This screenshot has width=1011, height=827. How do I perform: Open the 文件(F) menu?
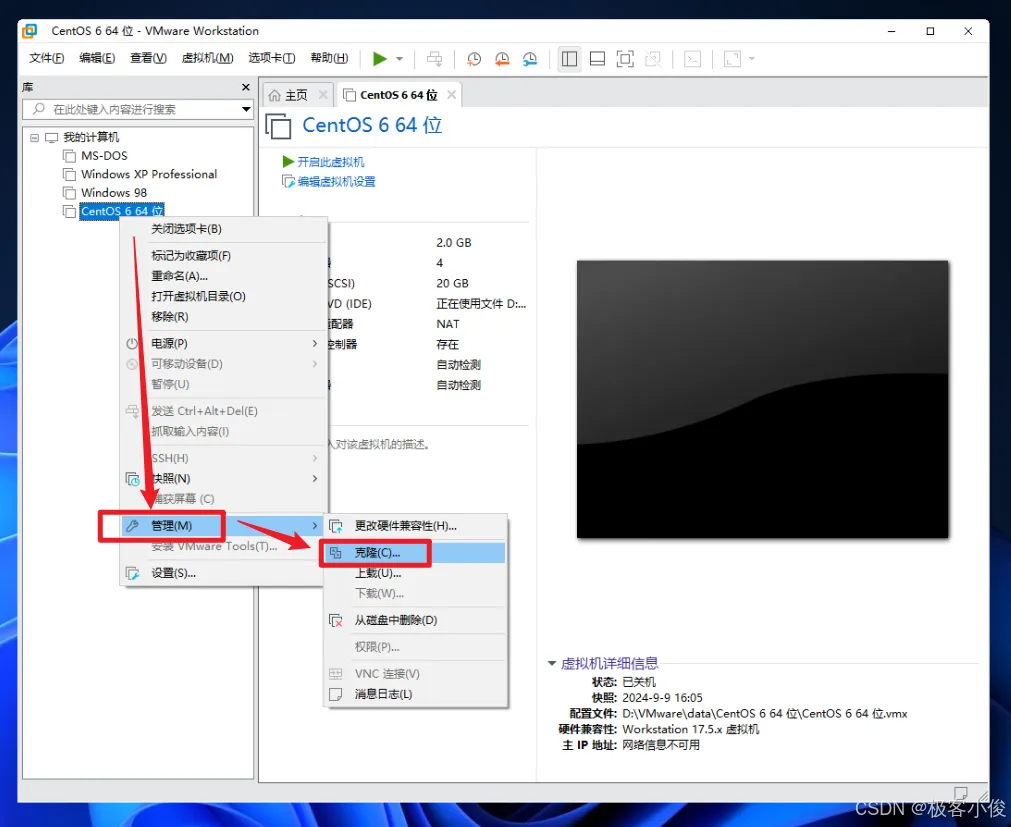(46, 58)
